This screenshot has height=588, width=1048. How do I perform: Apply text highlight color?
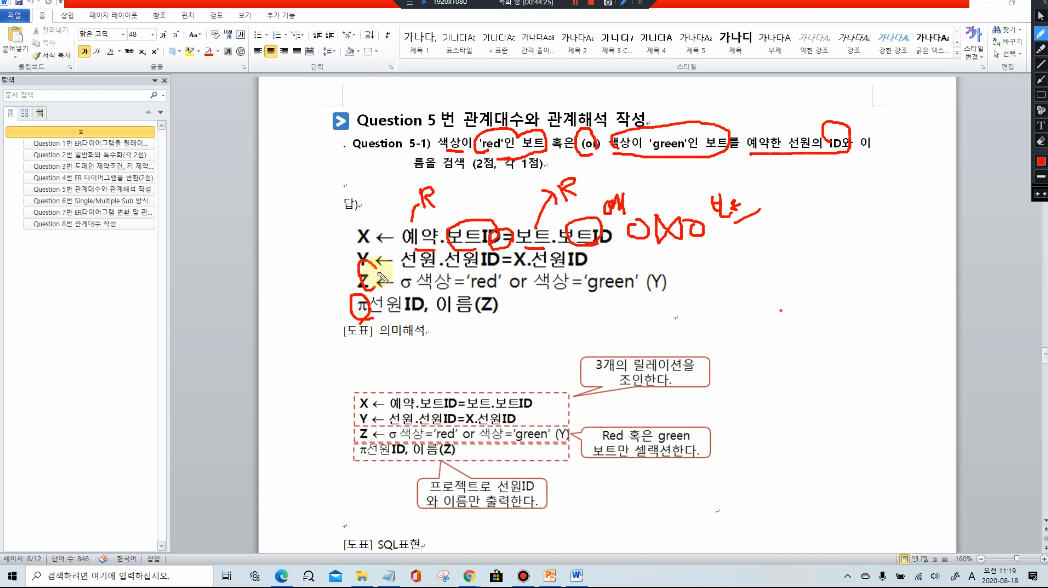click(x=190, y=51)
